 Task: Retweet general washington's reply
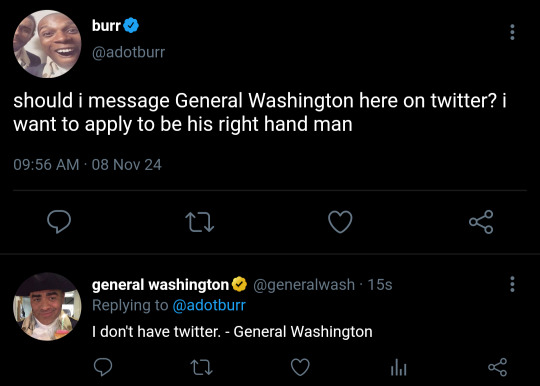pyautogui.click(x=201, y=367)
